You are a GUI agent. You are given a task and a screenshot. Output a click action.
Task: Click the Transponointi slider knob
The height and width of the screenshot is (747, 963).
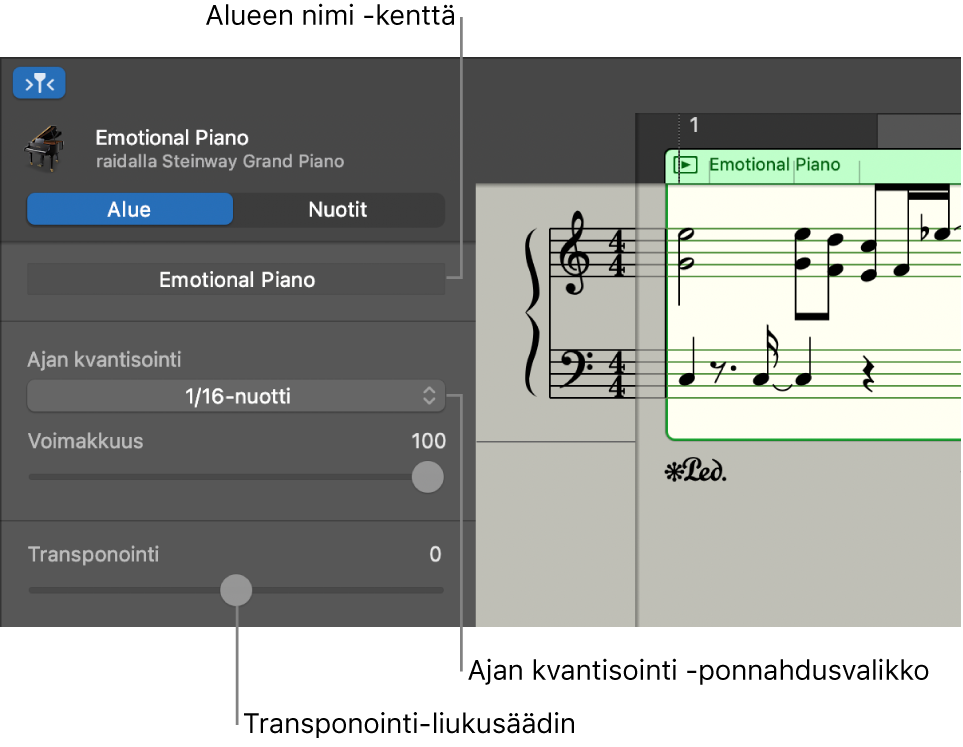[236, 590]
